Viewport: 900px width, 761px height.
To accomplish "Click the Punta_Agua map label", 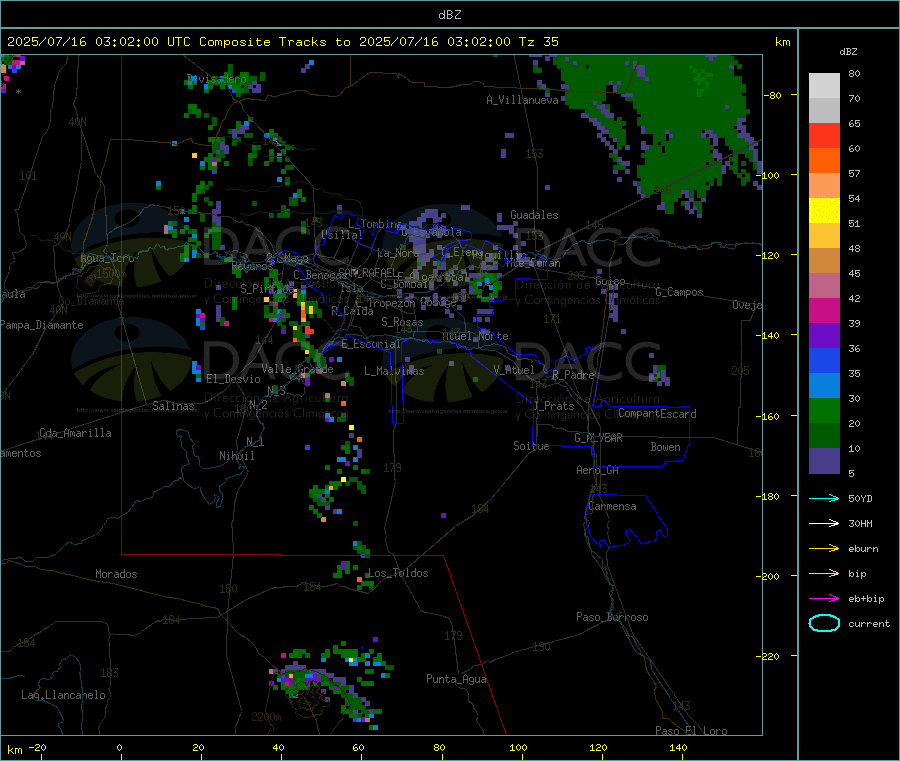I will click(x=456, y=679).
